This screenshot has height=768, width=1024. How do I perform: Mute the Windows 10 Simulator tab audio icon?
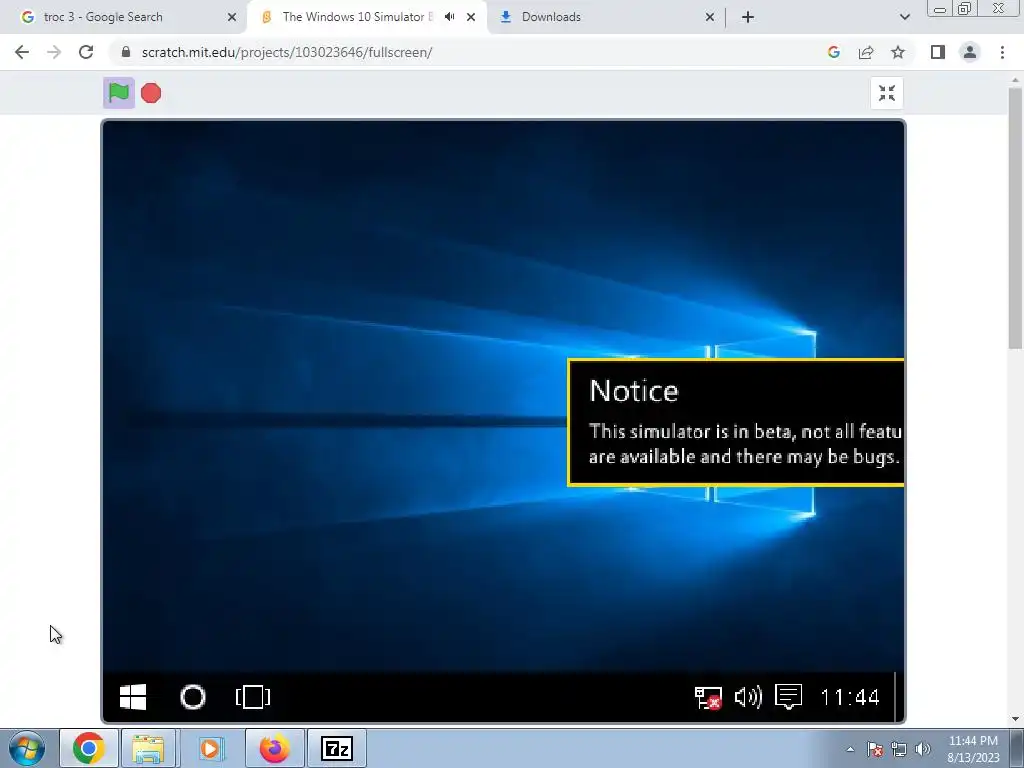click(449, 17)
